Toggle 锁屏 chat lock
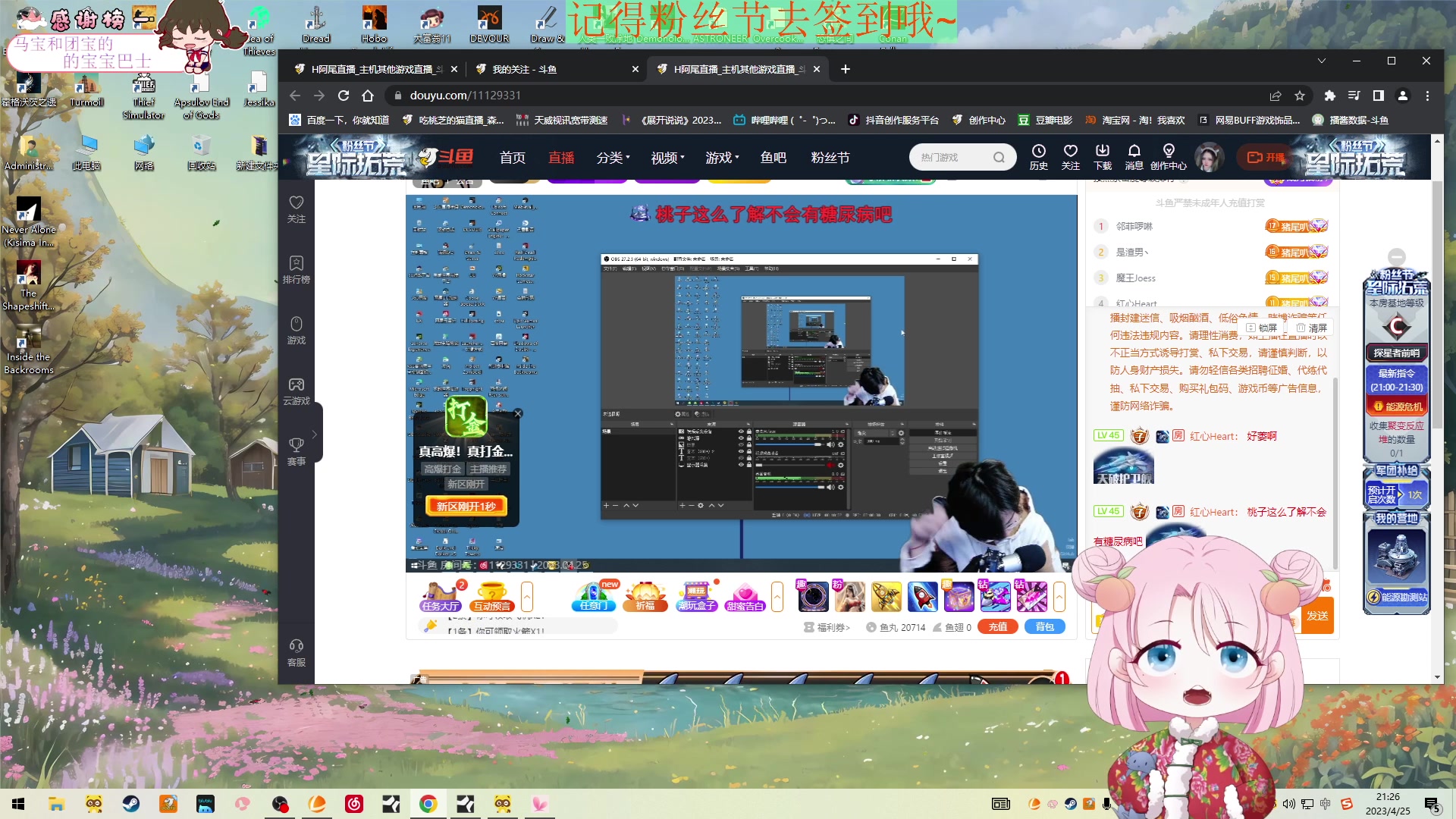This screenshot has height=819, width=1456. coord(1262,328)
